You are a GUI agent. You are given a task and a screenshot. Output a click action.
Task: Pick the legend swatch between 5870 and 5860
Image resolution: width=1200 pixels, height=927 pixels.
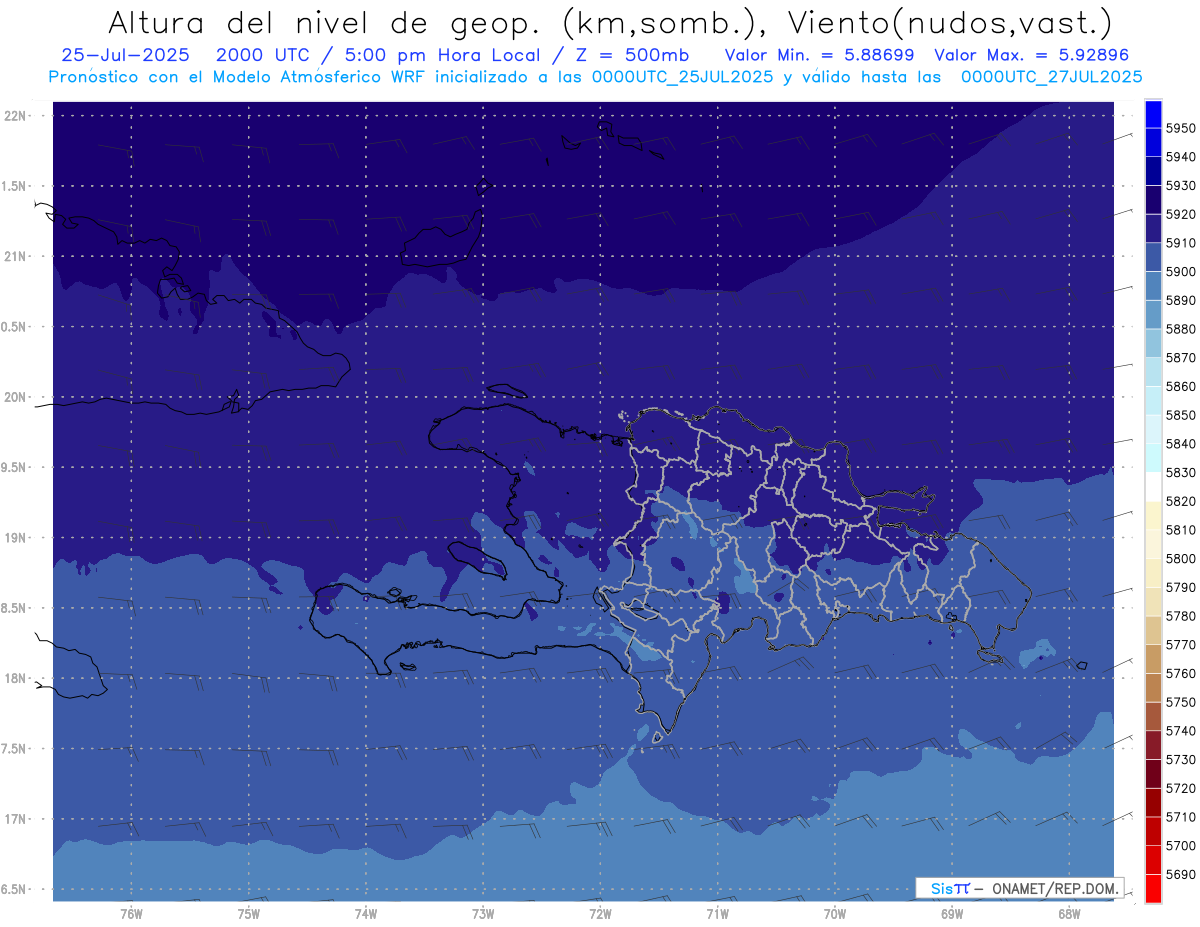click(x=1153, y=371)
